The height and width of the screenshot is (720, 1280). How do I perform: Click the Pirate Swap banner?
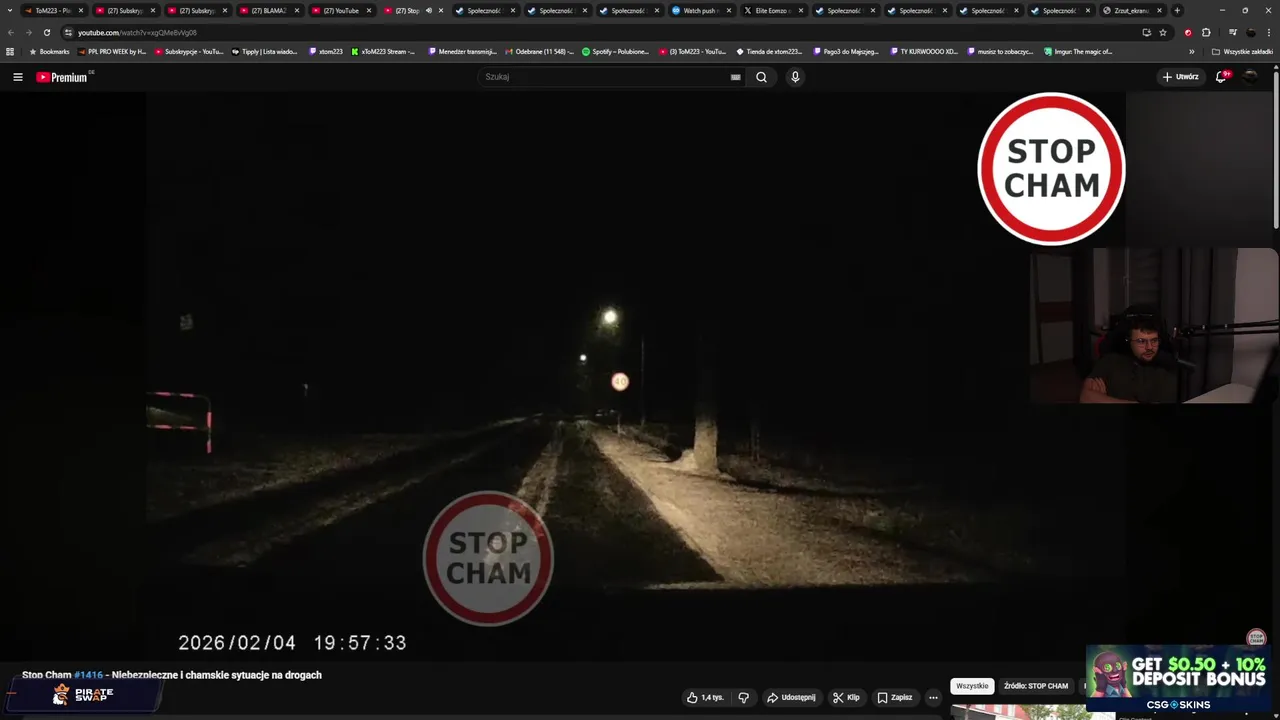[82, 695]
